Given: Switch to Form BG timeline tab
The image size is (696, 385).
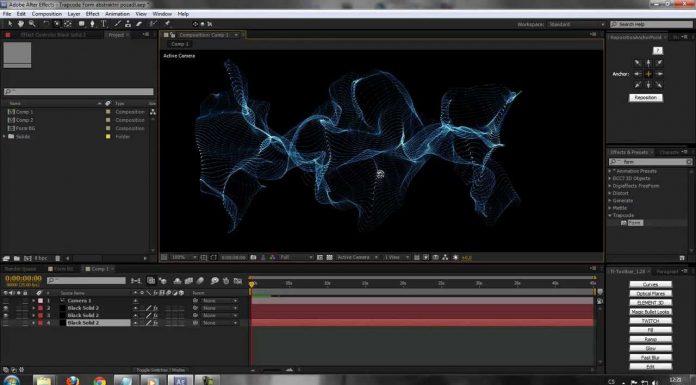Looking at the screenshot, I should pos(61,269).
